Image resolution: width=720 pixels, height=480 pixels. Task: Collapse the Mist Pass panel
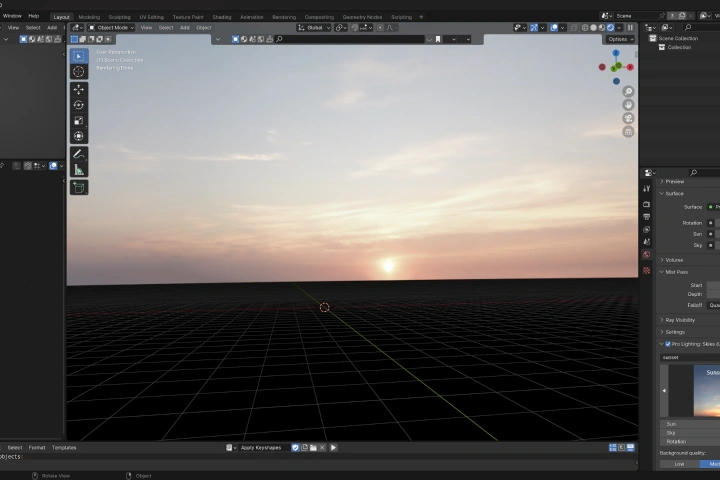coord(674,272)
